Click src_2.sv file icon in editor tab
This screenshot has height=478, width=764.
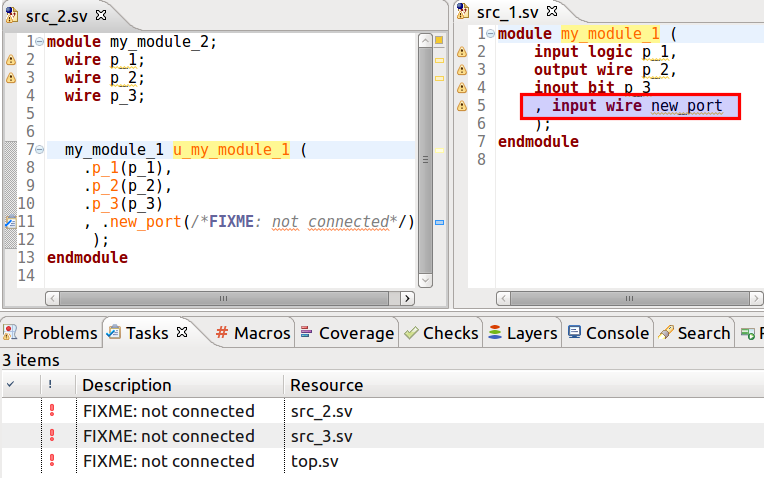click(12, 15)
